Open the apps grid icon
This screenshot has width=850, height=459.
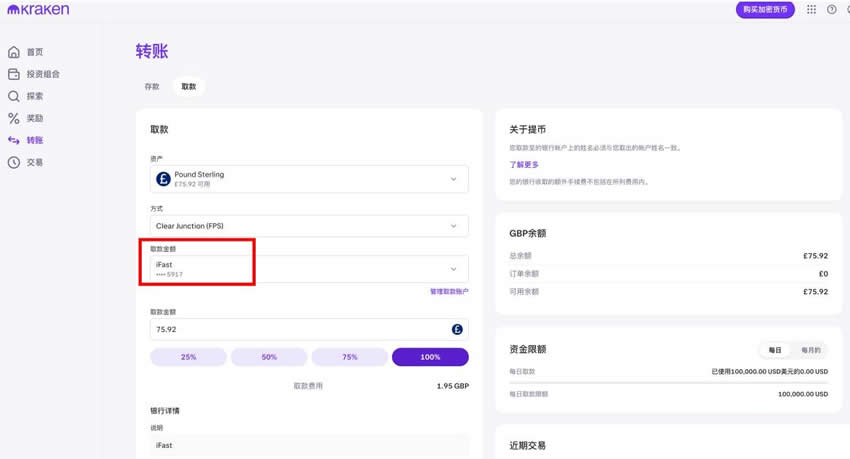pyautogui.click(x=811, y=10)
